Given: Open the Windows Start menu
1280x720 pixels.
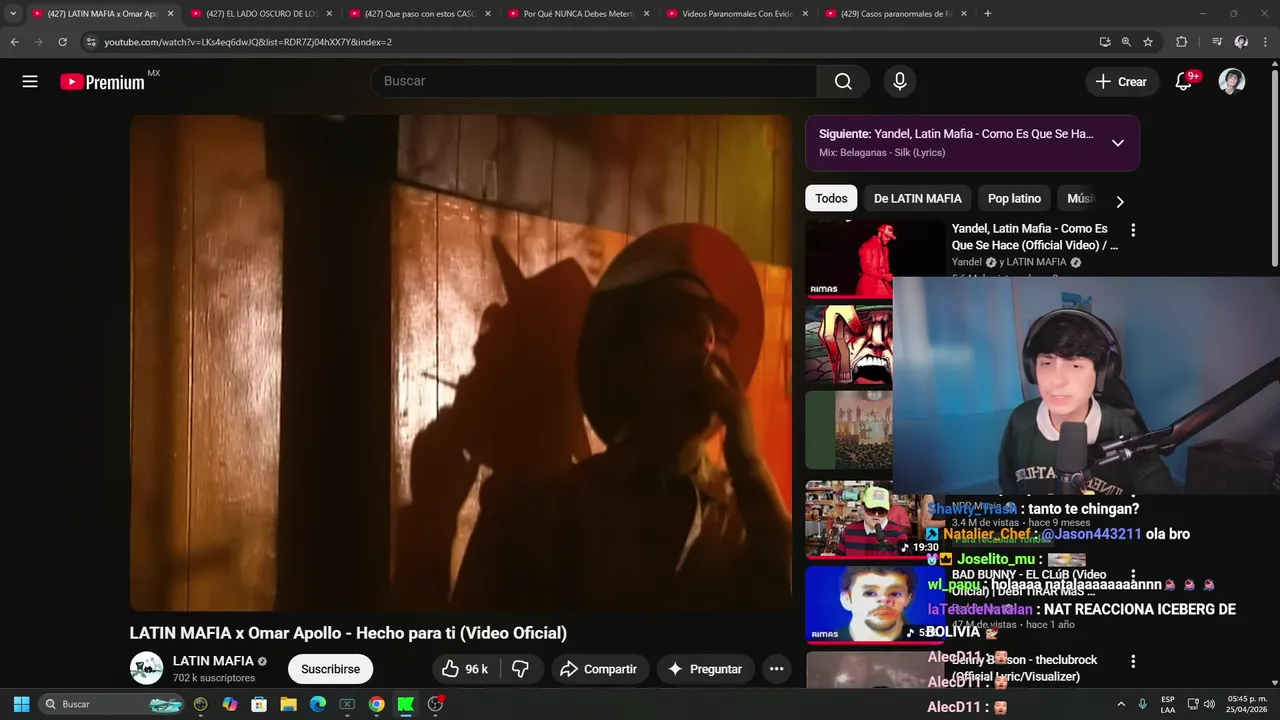Looking at the screenshot, I should pyautogui.click(x=21, y=704).
